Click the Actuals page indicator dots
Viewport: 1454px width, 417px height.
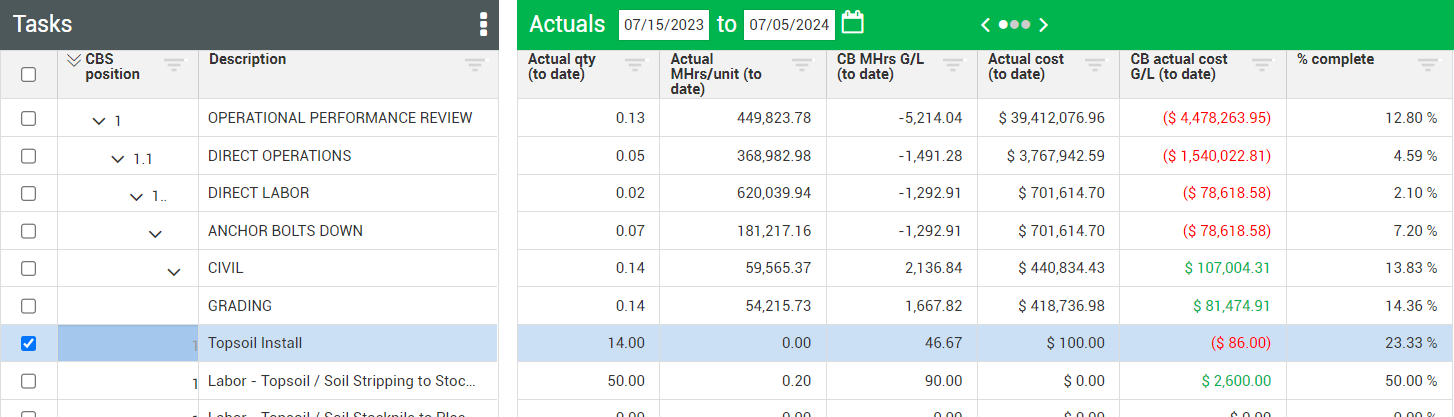(1014, 25)
